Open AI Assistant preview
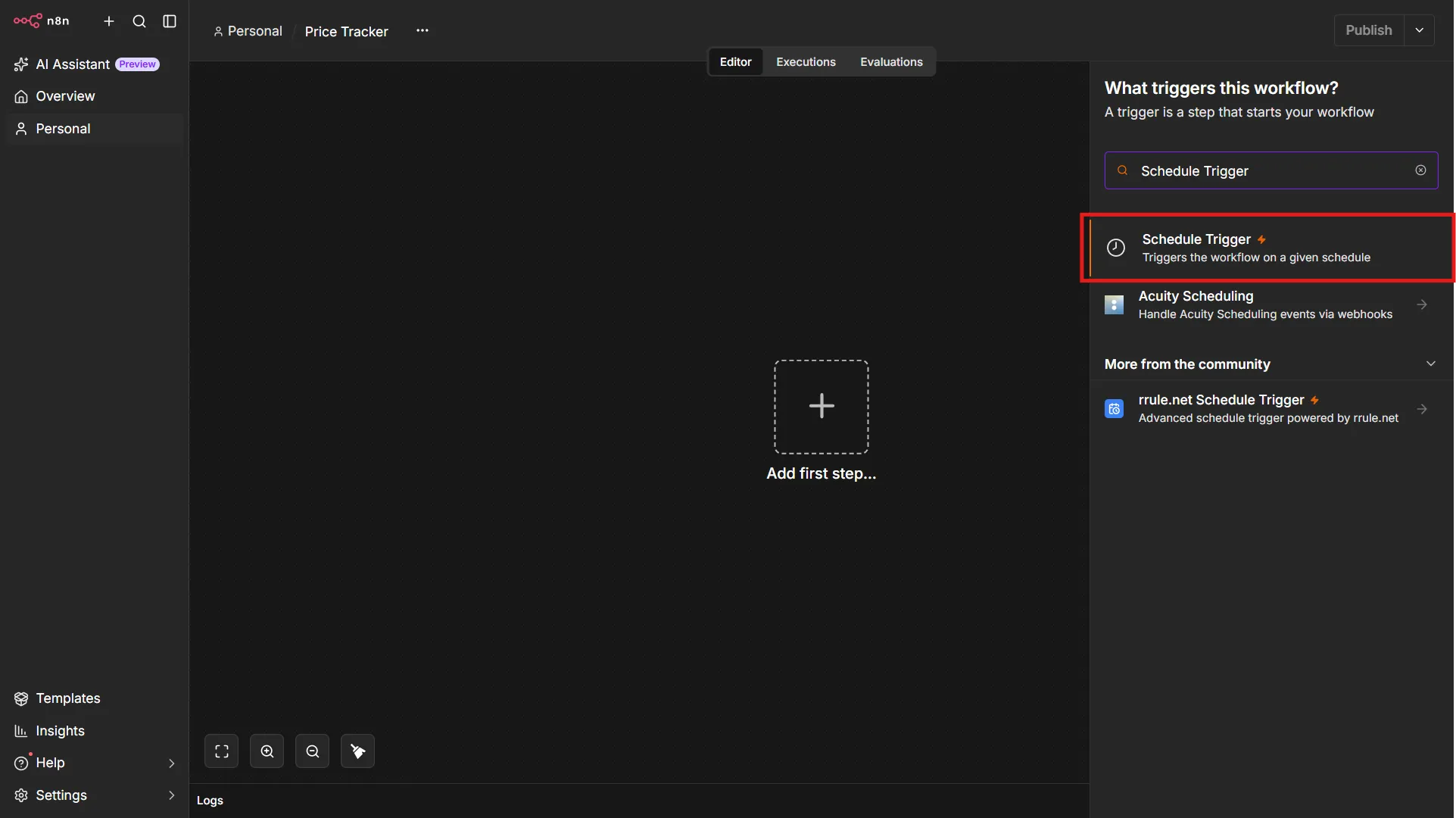1456x818 pixels. [94, 64]
